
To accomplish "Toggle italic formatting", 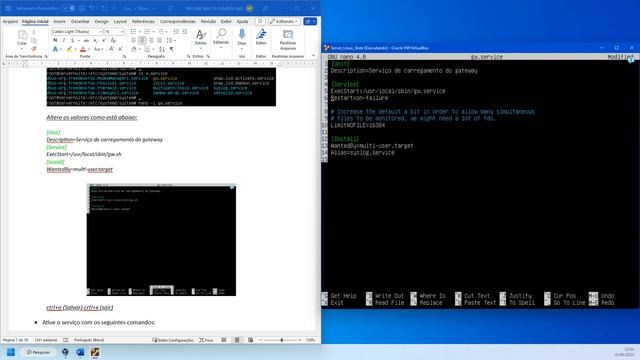I will (64, 40).
